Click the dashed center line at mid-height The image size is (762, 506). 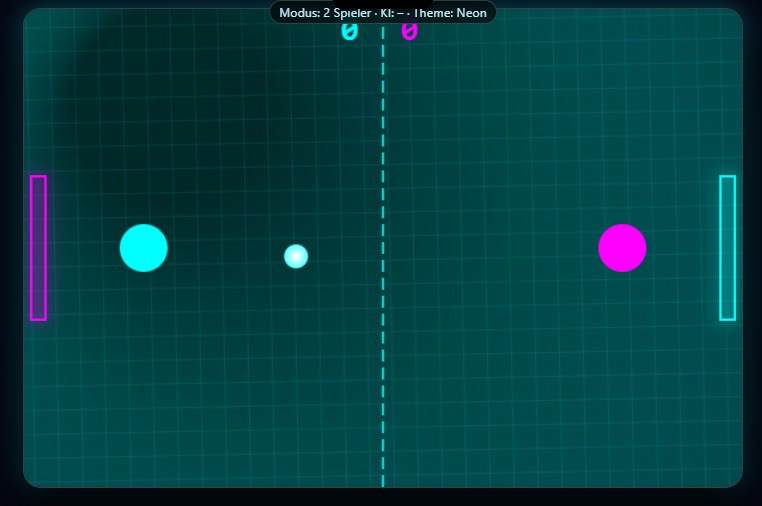click(382, 250)
